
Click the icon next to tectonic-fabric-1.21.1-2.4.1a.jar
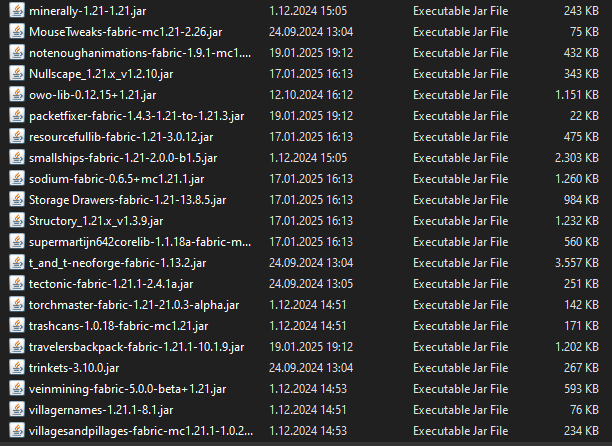tap(16, 283)
